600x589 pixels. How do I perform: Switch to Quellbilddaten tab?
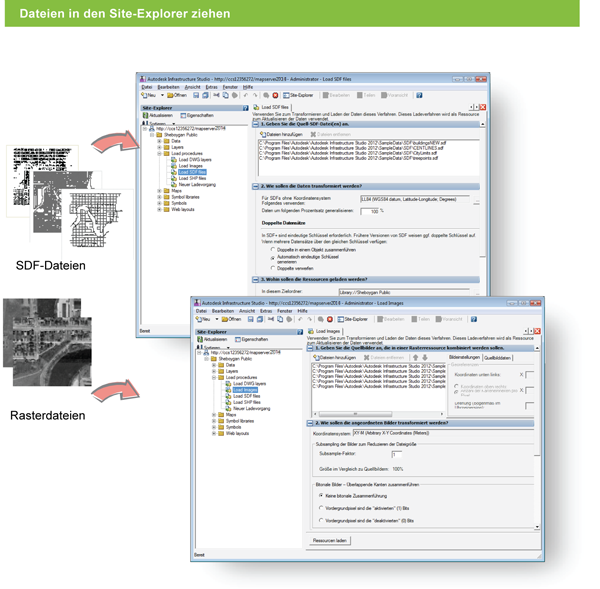(x=497, y=358)
